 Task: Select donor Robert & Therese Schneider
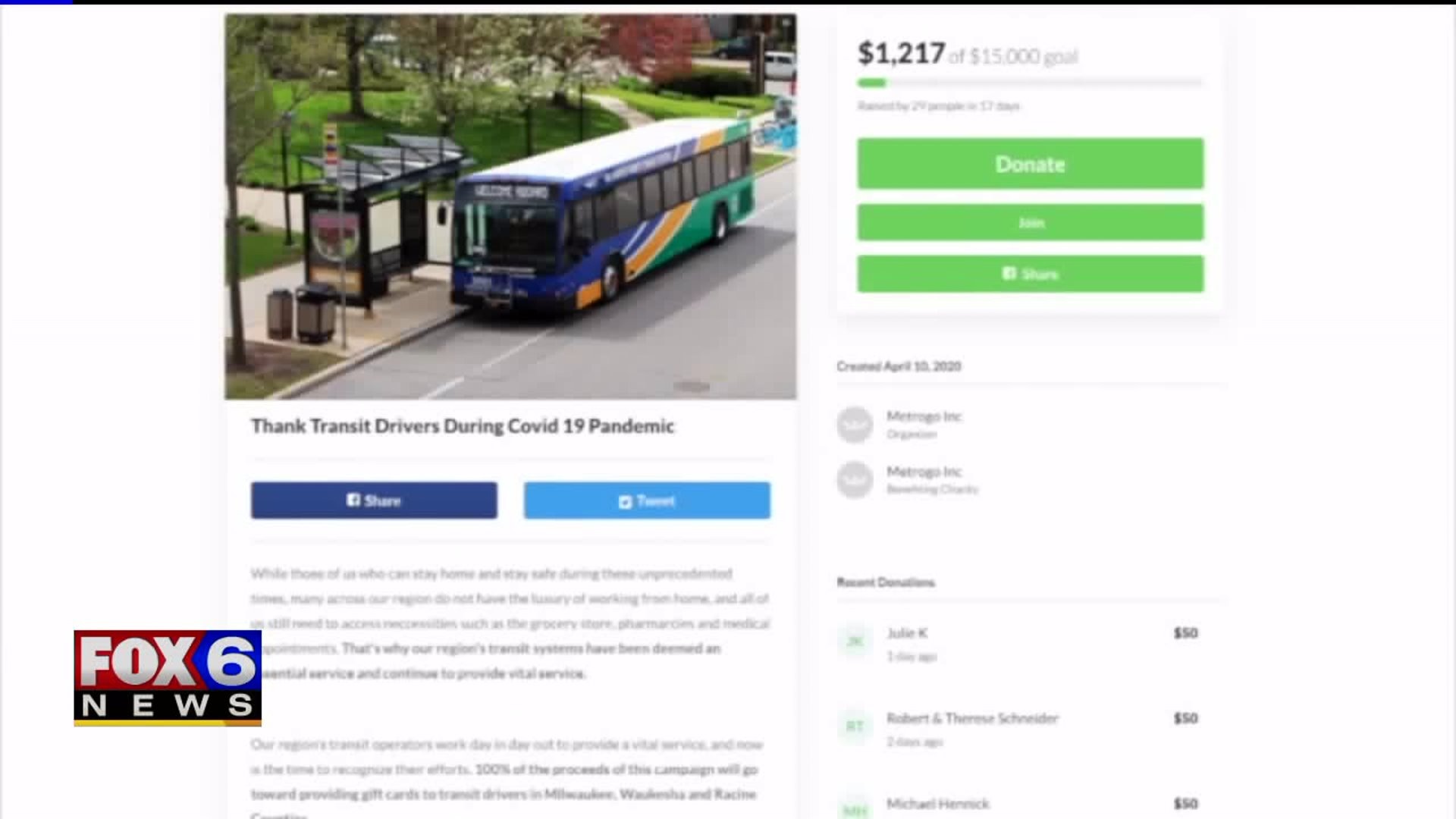pyautogui.click(x=972, y=718)
